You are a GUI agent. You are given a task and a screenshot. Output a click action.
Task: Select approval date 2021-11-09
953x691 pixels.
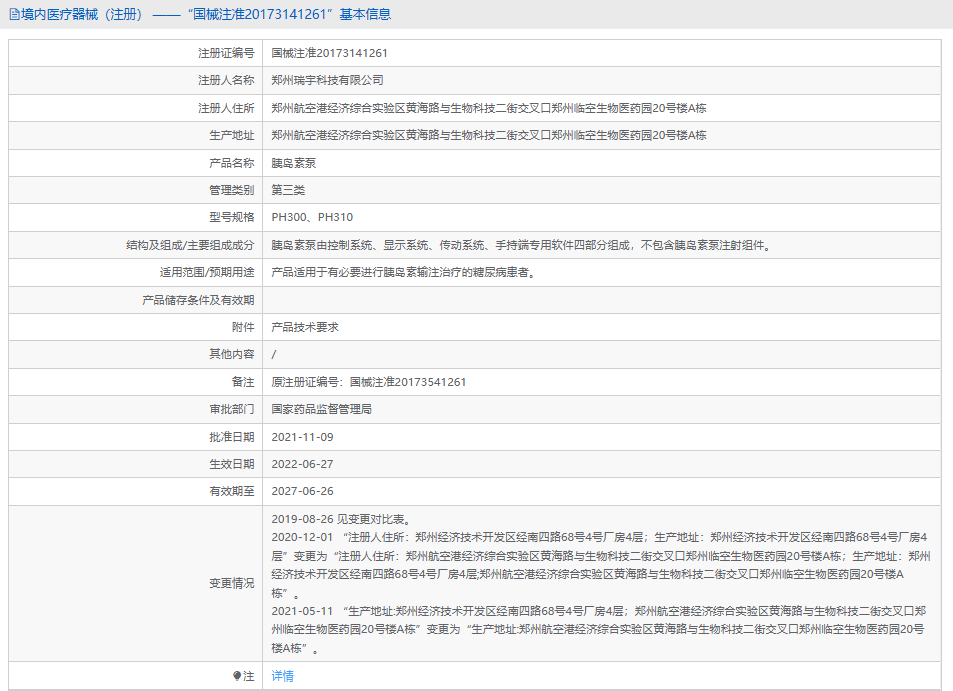point(303,437)
